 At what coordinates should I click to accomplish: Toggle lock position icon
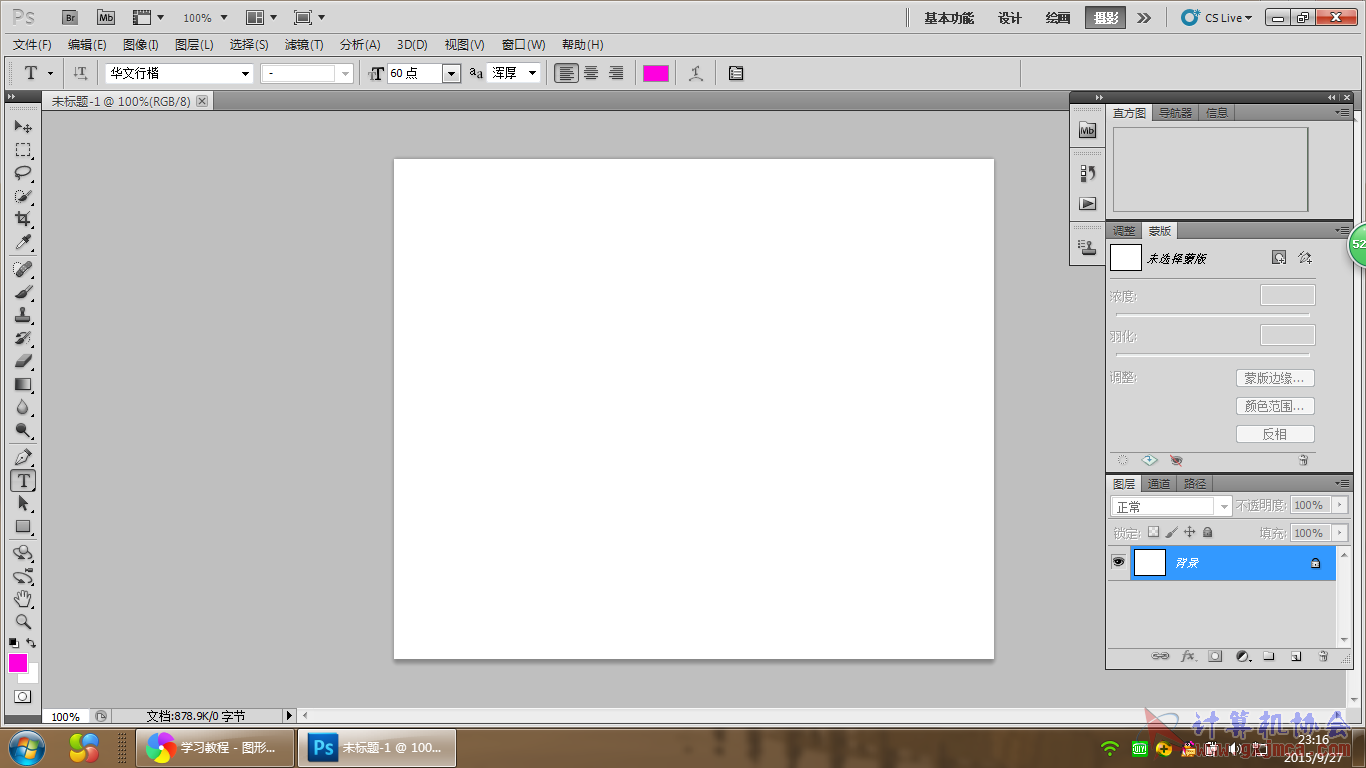tap(1190, 533)
